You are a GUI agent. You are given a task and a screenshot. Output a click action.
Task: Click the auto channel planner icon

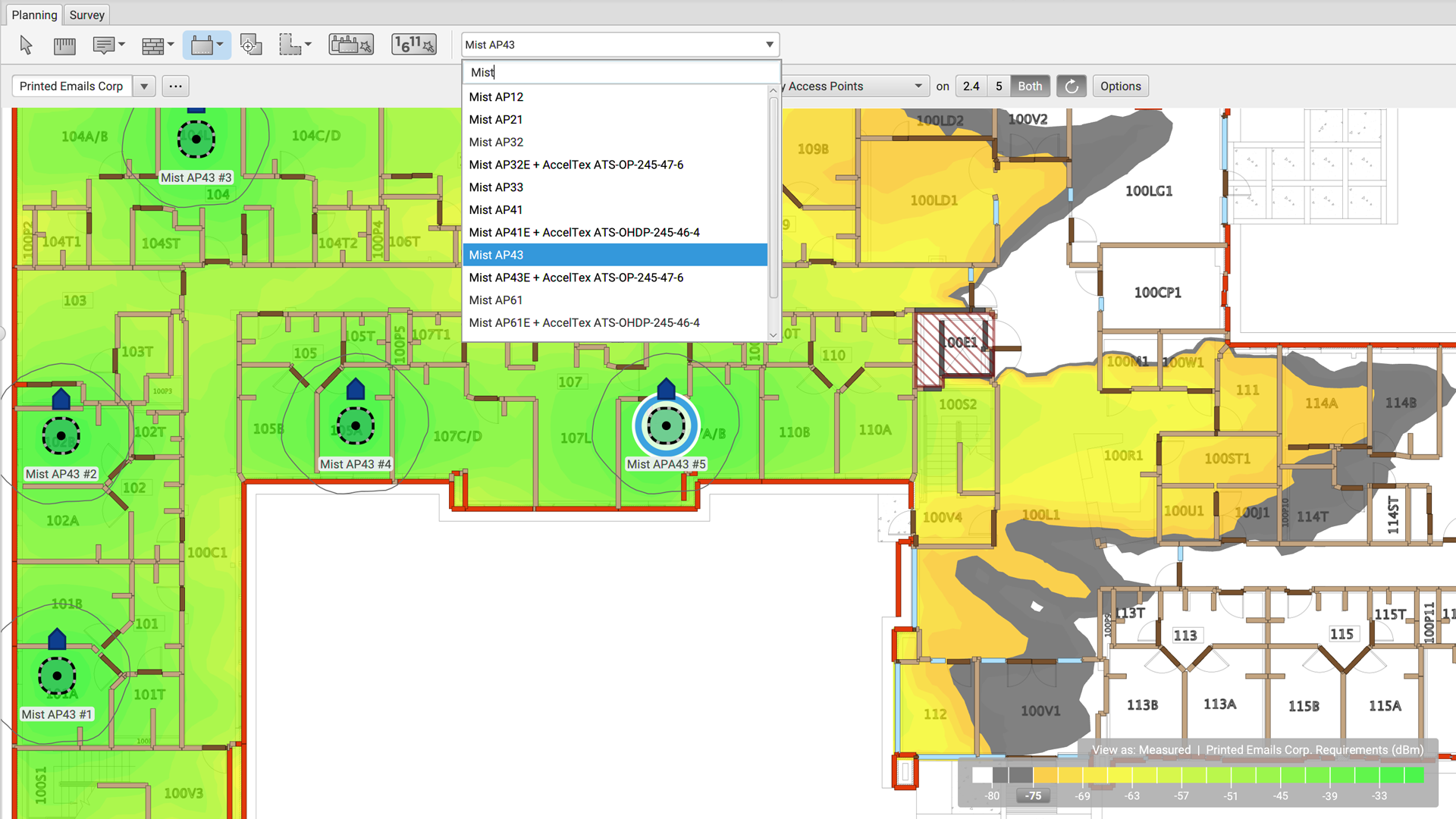coord(414,45)
